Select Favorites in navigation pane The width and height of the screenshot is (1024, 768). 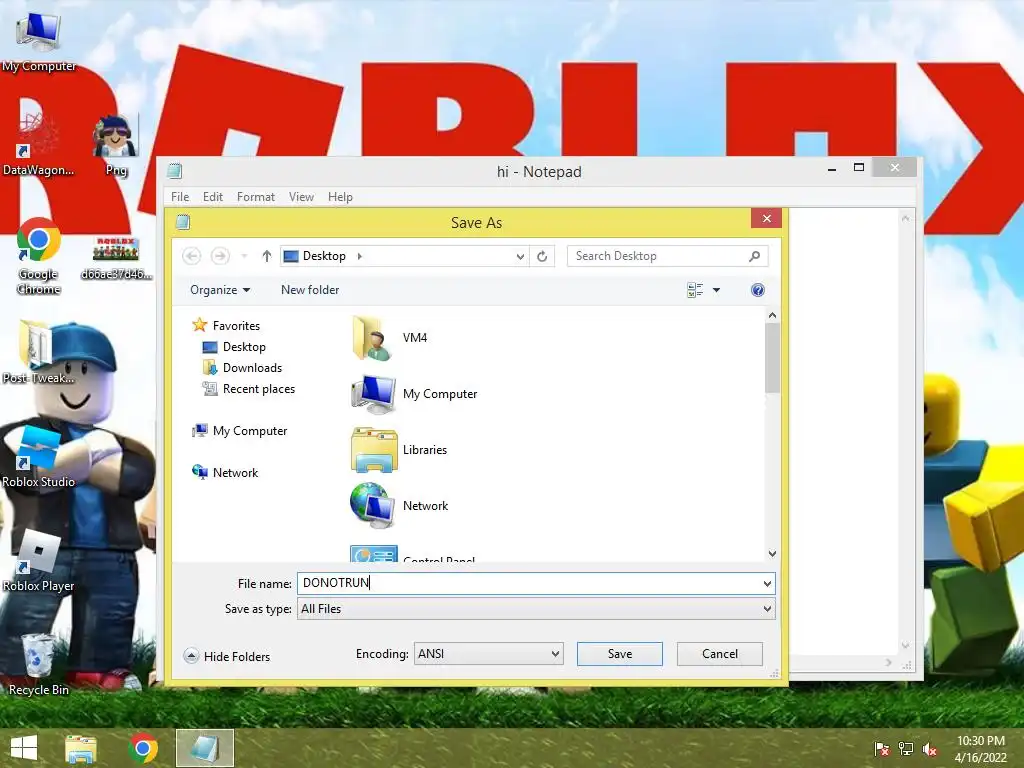click(x=226, y=325)
